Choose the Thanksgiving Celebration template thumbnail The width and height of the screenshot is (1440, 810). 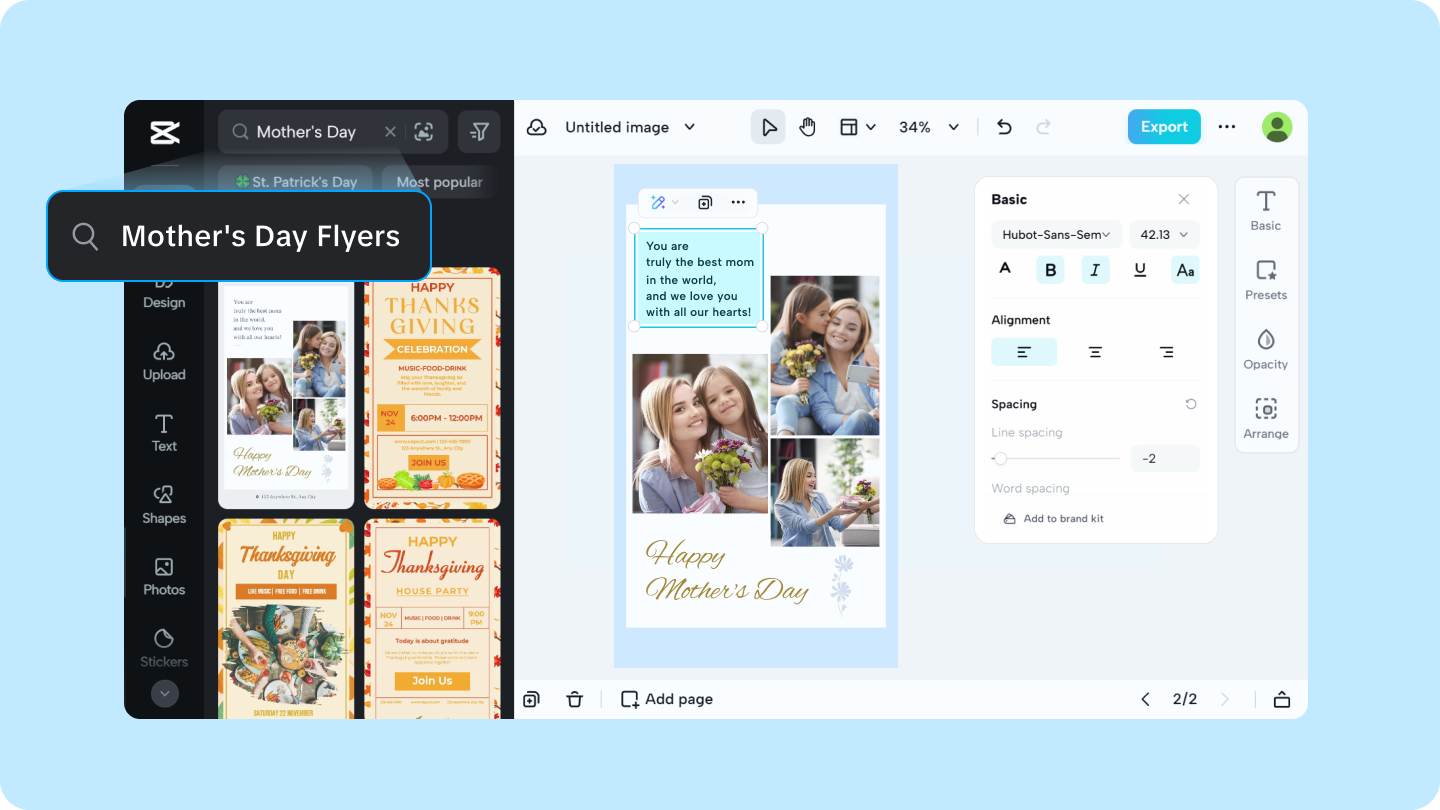point(432,388)
